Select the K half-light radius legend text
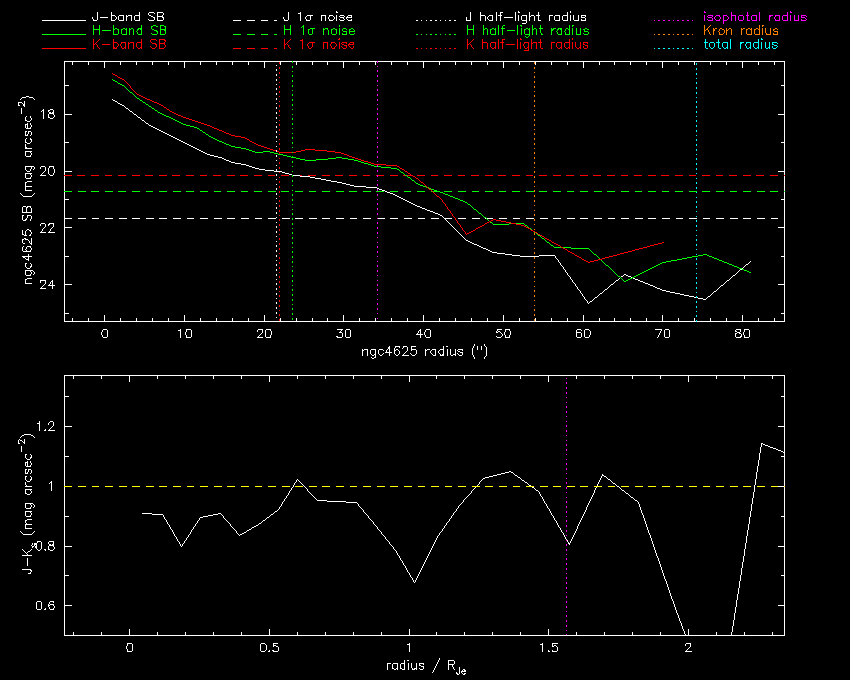 tap(527, 45)
